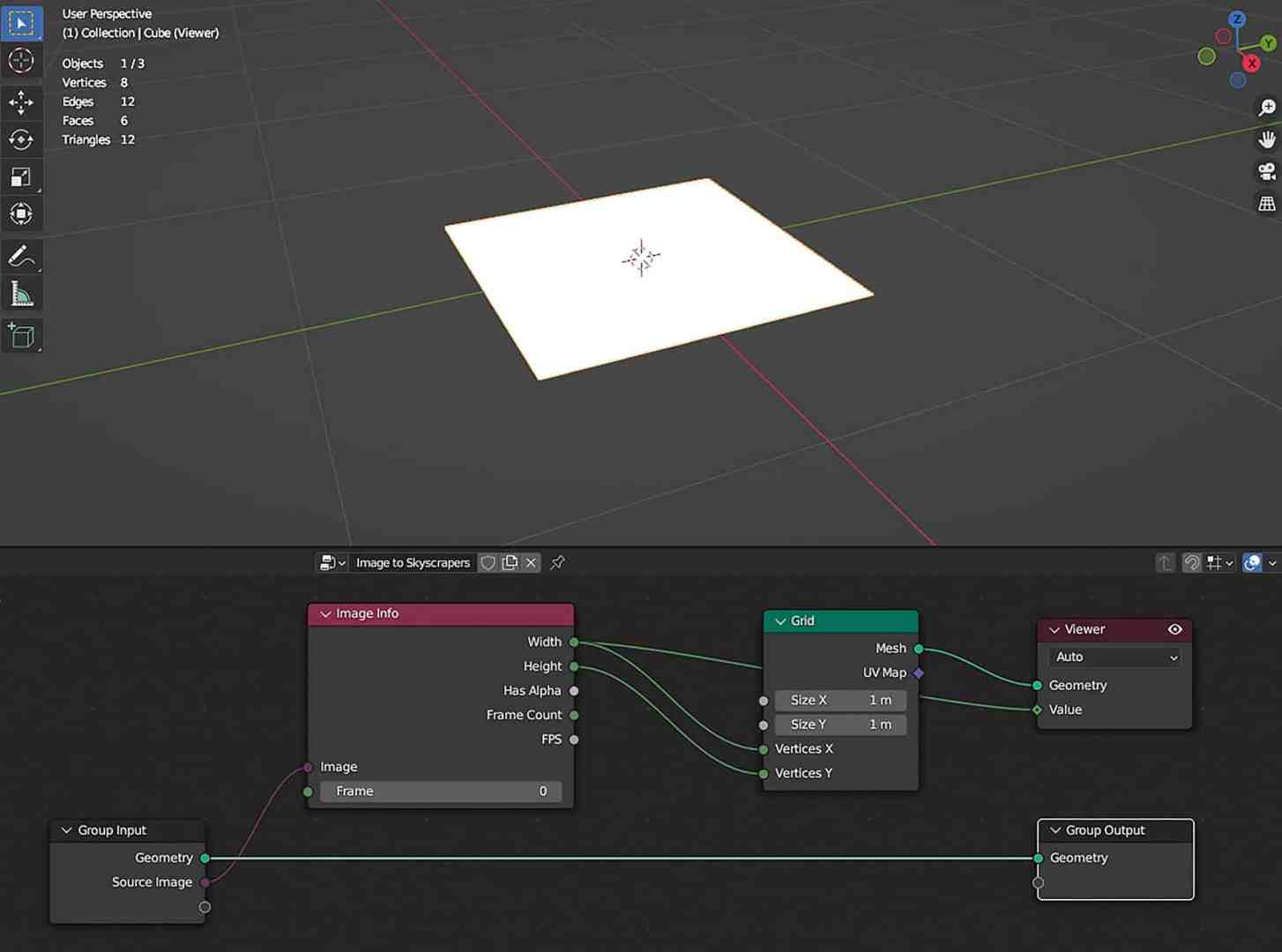Open the Auto dropdown on Viewer node
The height and width of the screenshot is (952, 1282).
[x=1114, y=657]
